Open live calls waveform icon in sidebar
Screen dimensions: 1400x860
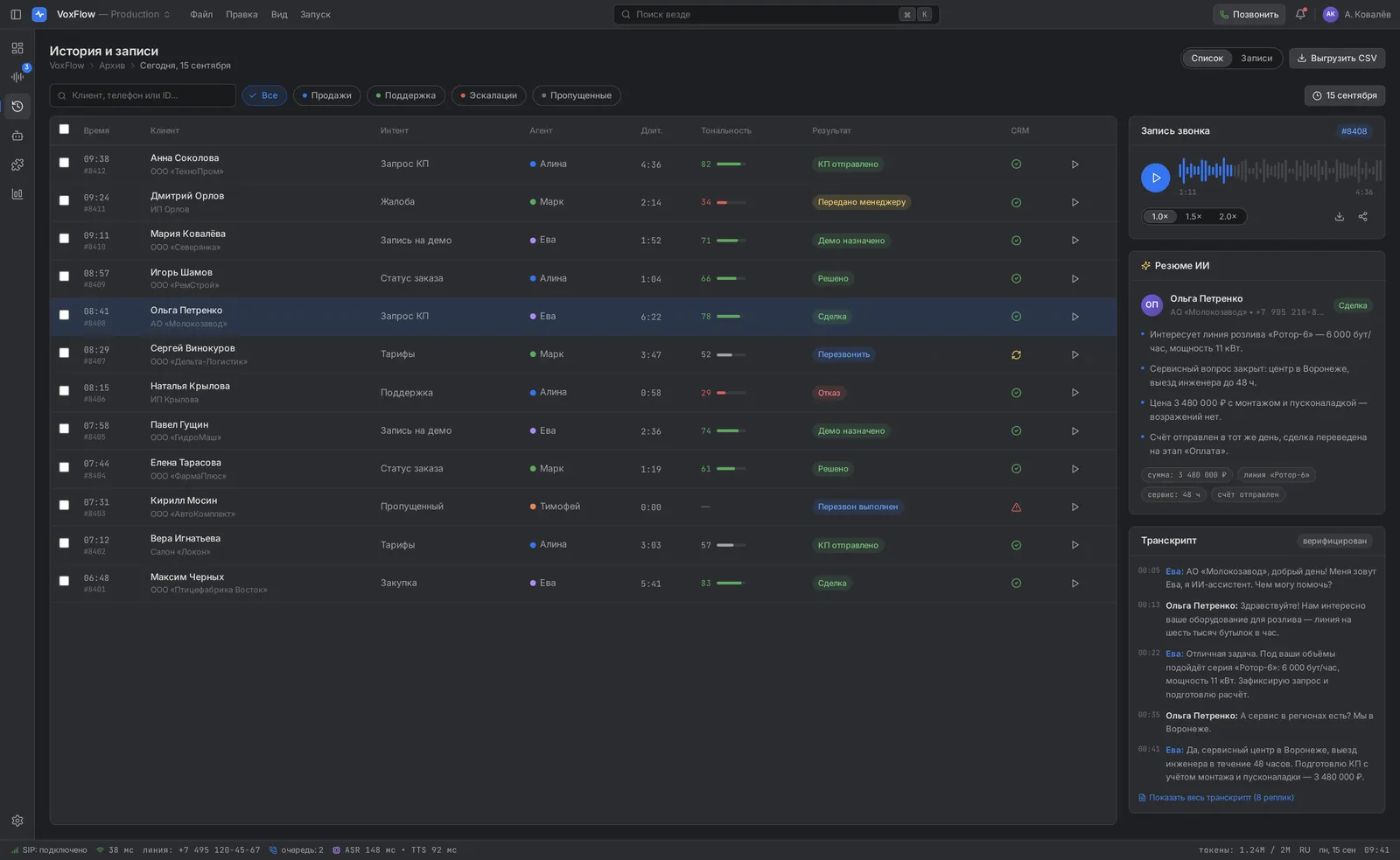click(x=17, y=77)
